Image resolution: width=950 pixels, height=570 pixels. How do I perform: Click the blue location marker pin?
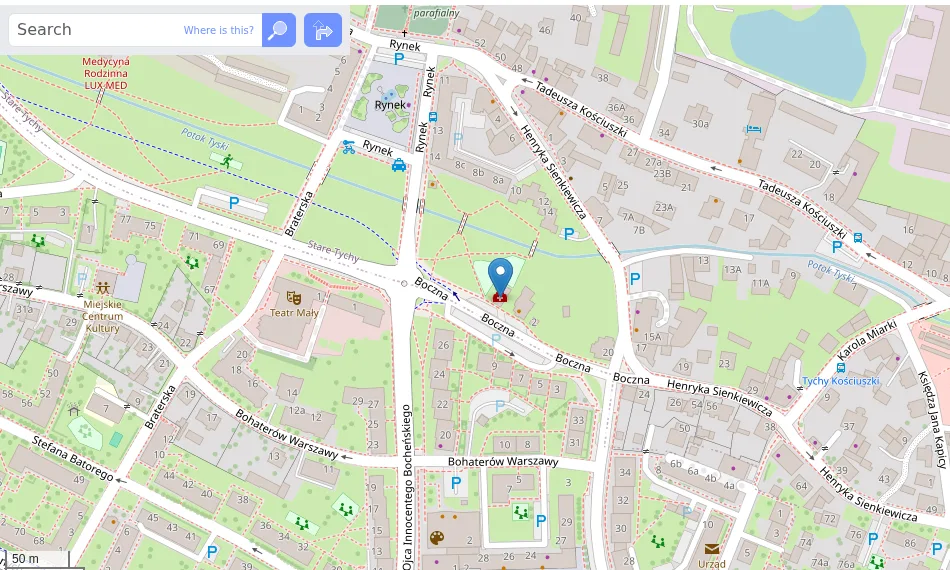click(500, 276)
